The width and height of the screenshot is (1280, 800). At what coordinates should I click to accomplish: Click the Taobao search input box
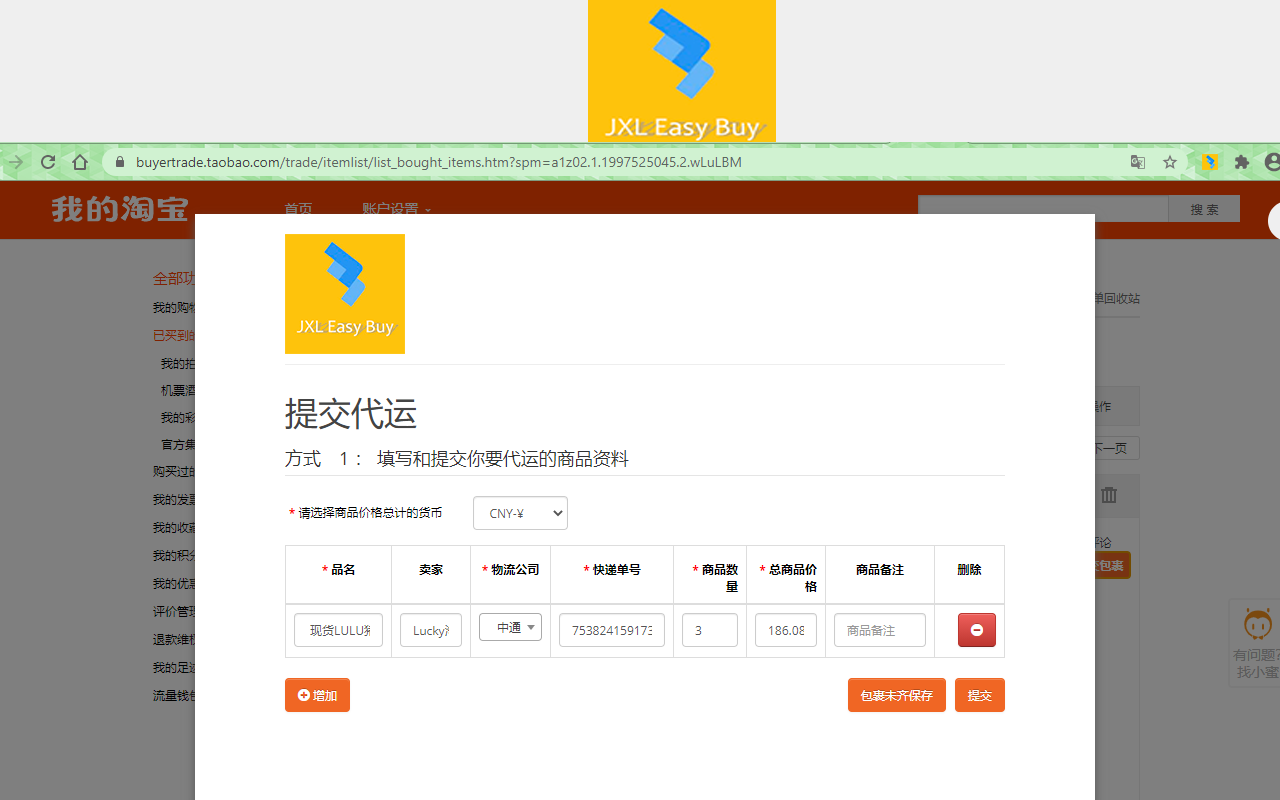(1043, 209)
